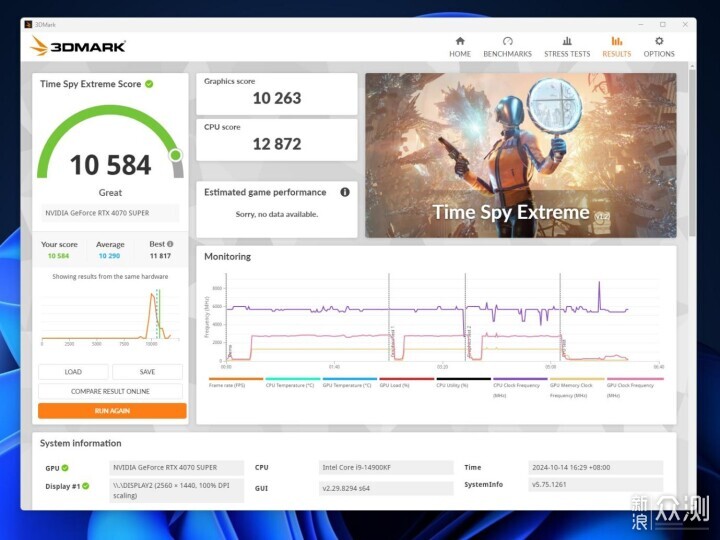This screenshot has width=720, height=540.
Task: Select the RESULTS tab
Action: (x=617, y=47)
